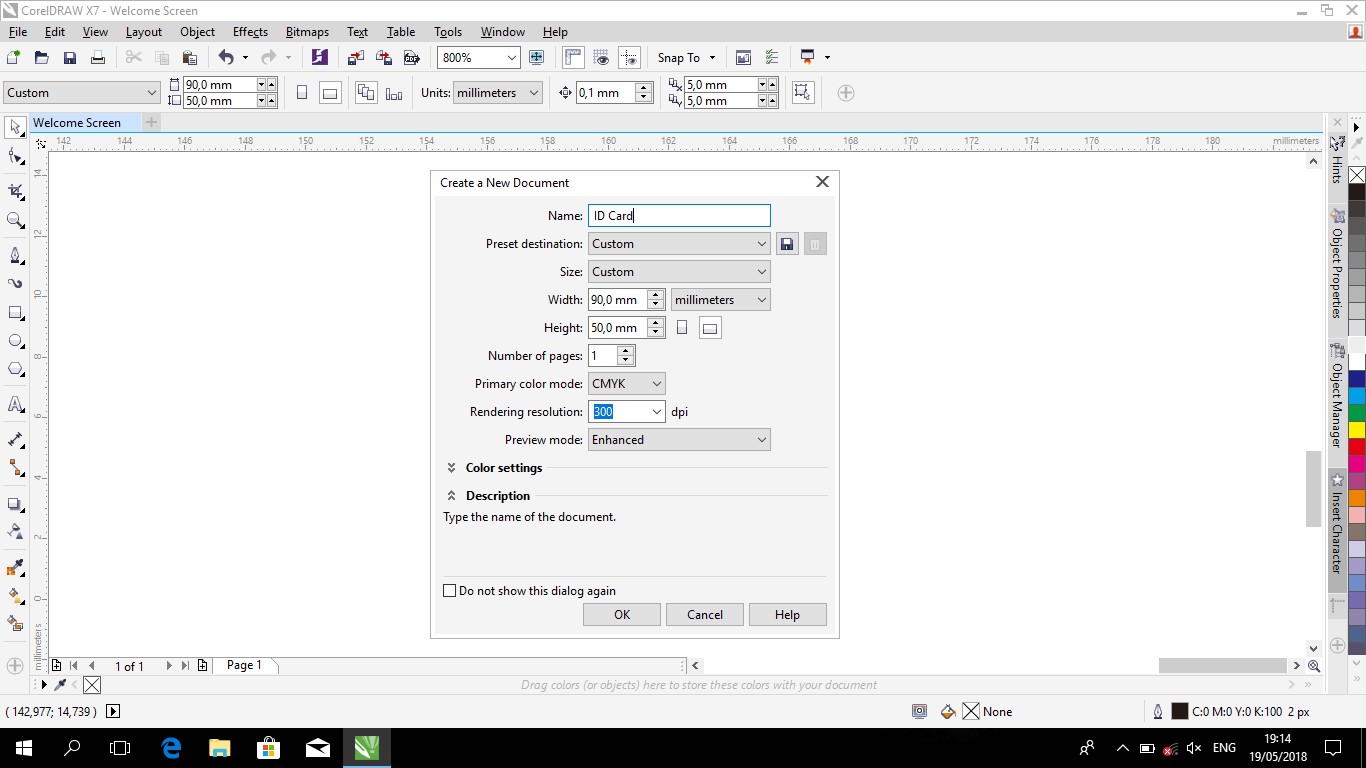Screen dimensions: 1366x768
Task: Click the save preset destination icon
Action: point(787,244)
